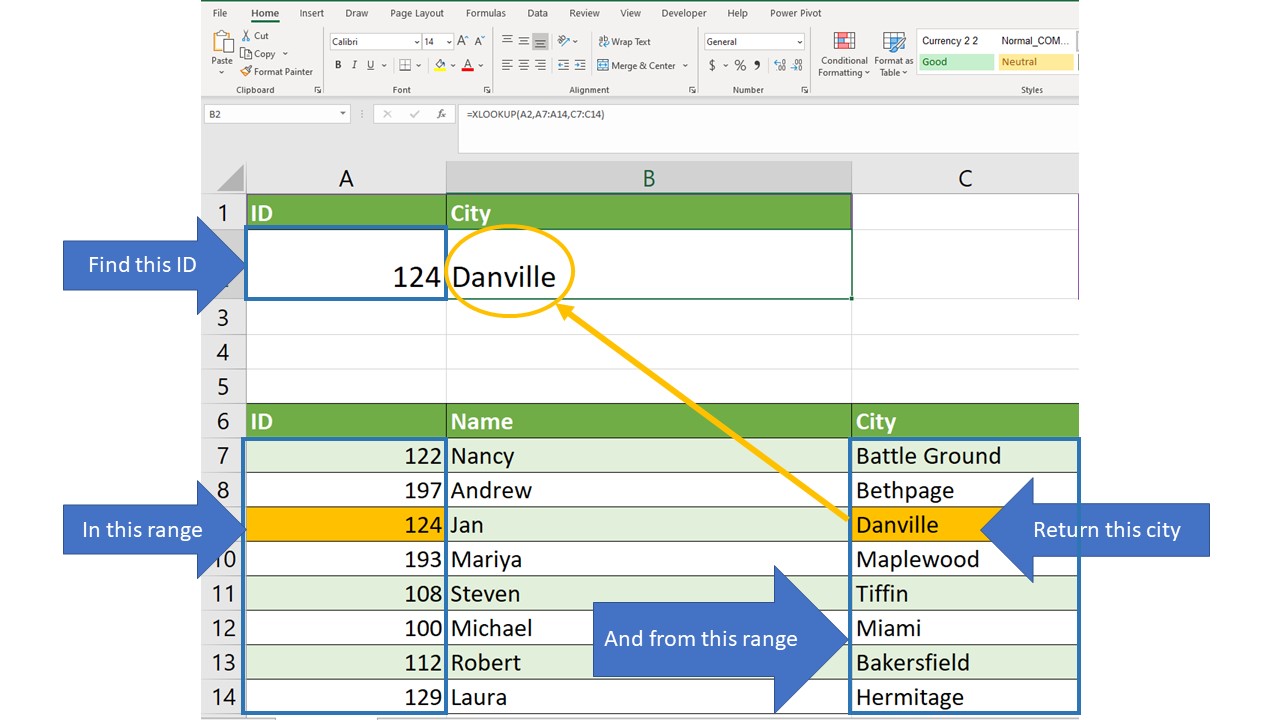Open the General number format dropdown
The image size is (1280, 720).
click(x=799, y=42)
